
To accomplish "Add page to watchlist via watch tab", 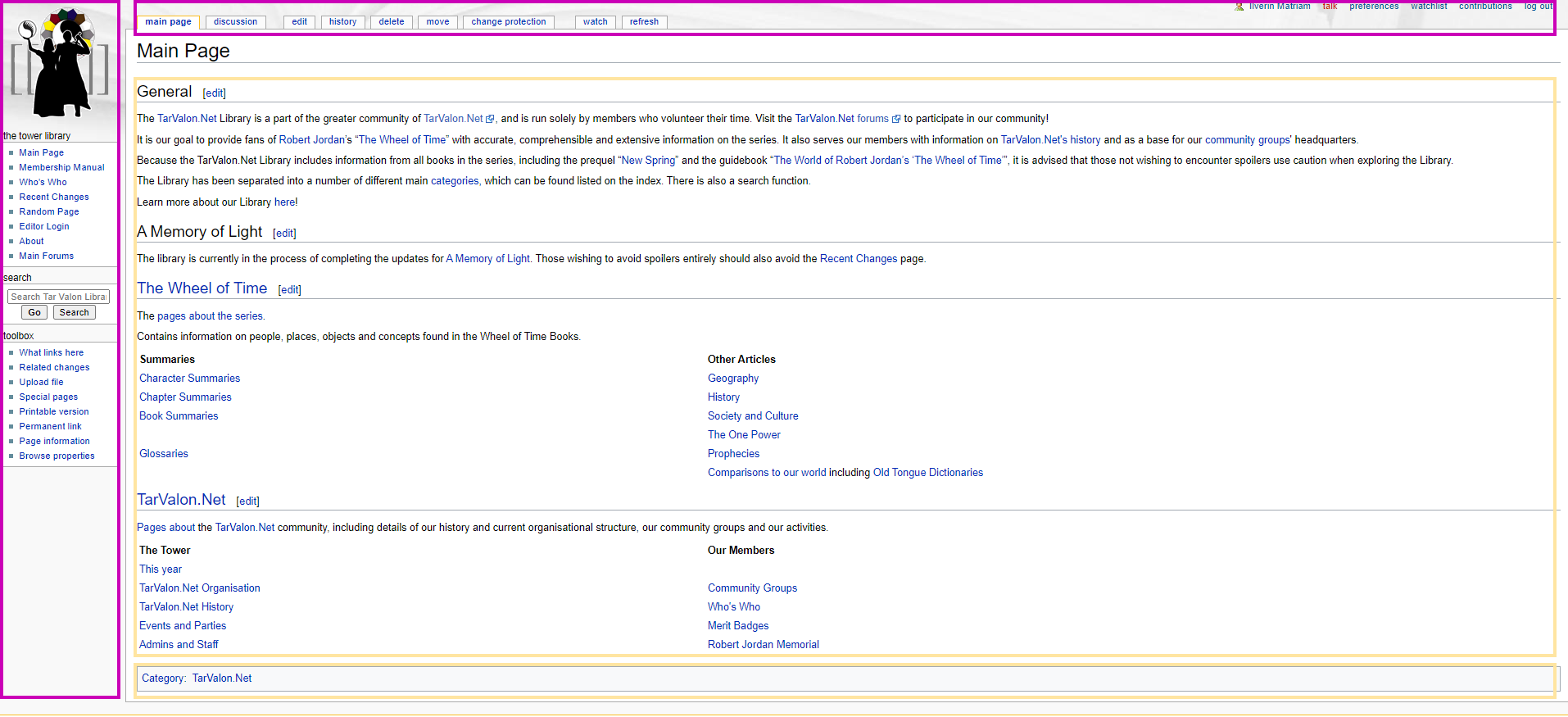I will [595, 22].
